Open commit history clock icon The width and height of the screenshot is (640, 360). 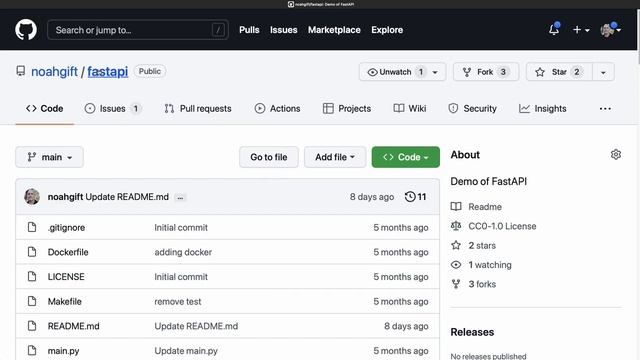point(410,197)
